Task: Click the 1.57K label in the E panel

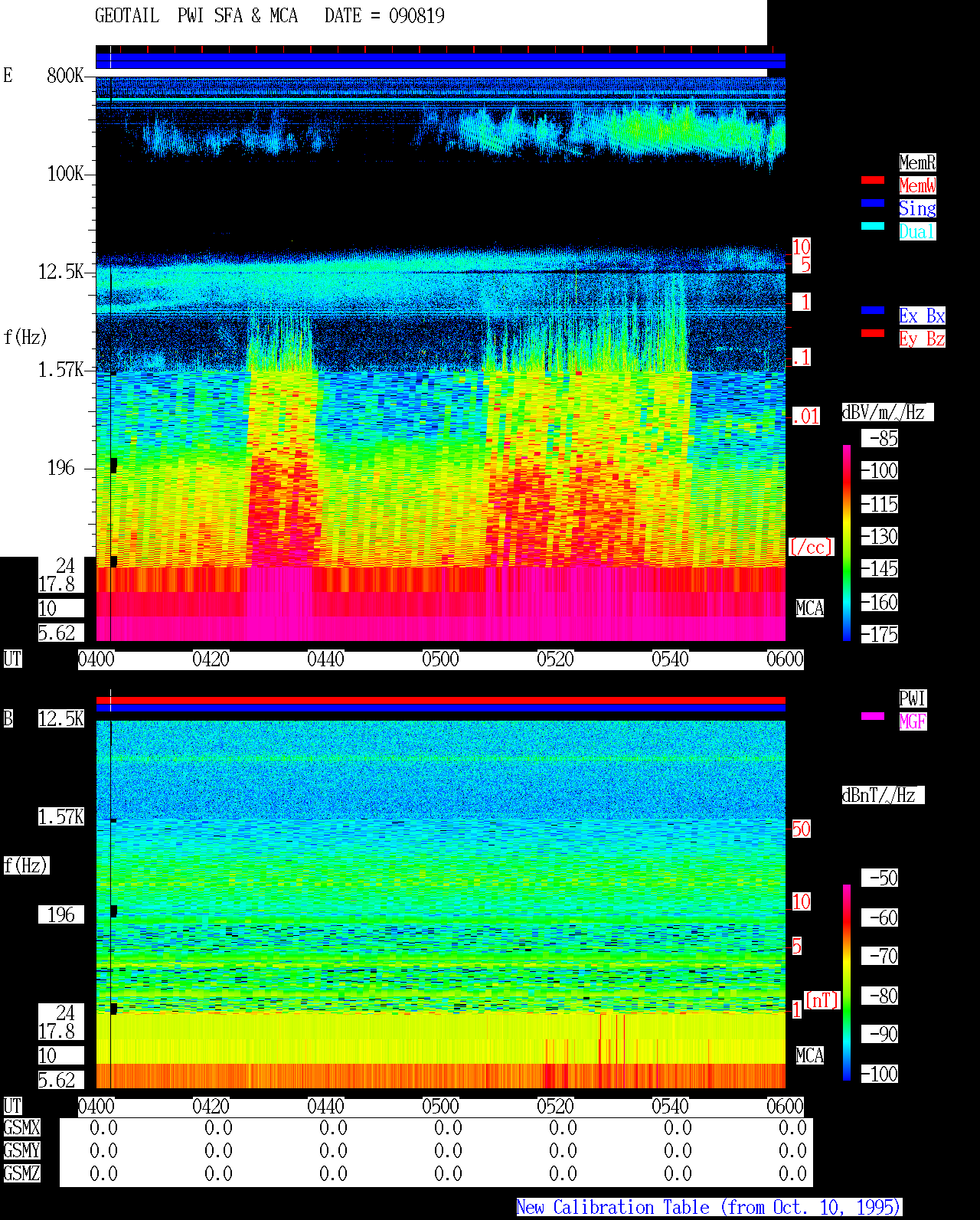Action: [61, 369]
